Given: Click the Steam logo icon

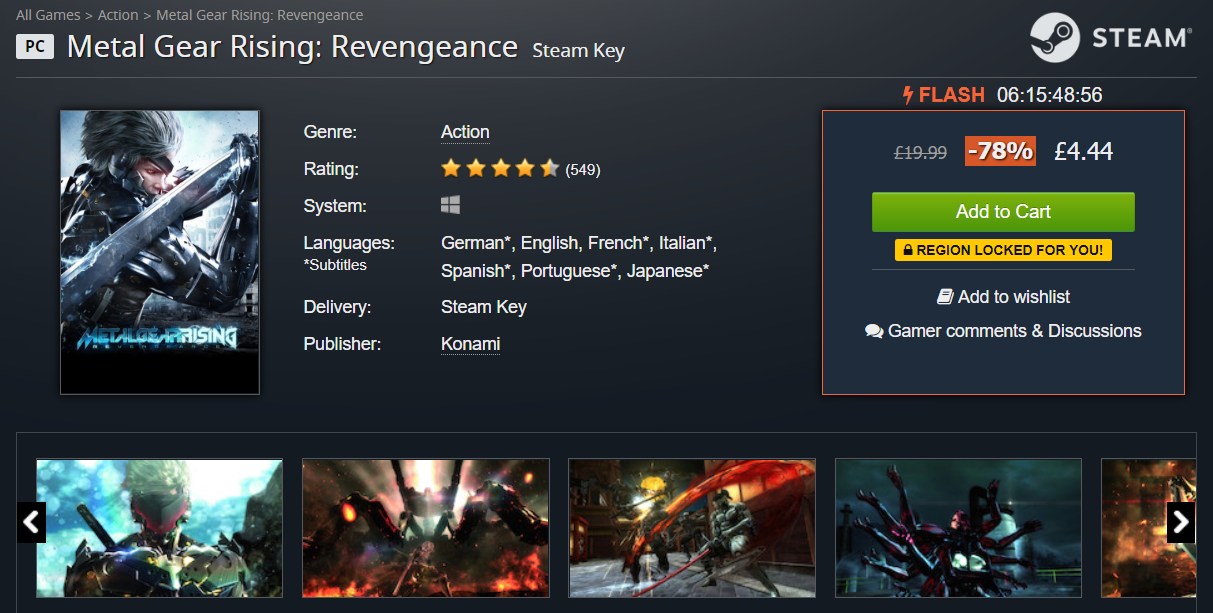Looking at the screenshot, I should point(1055,38).
